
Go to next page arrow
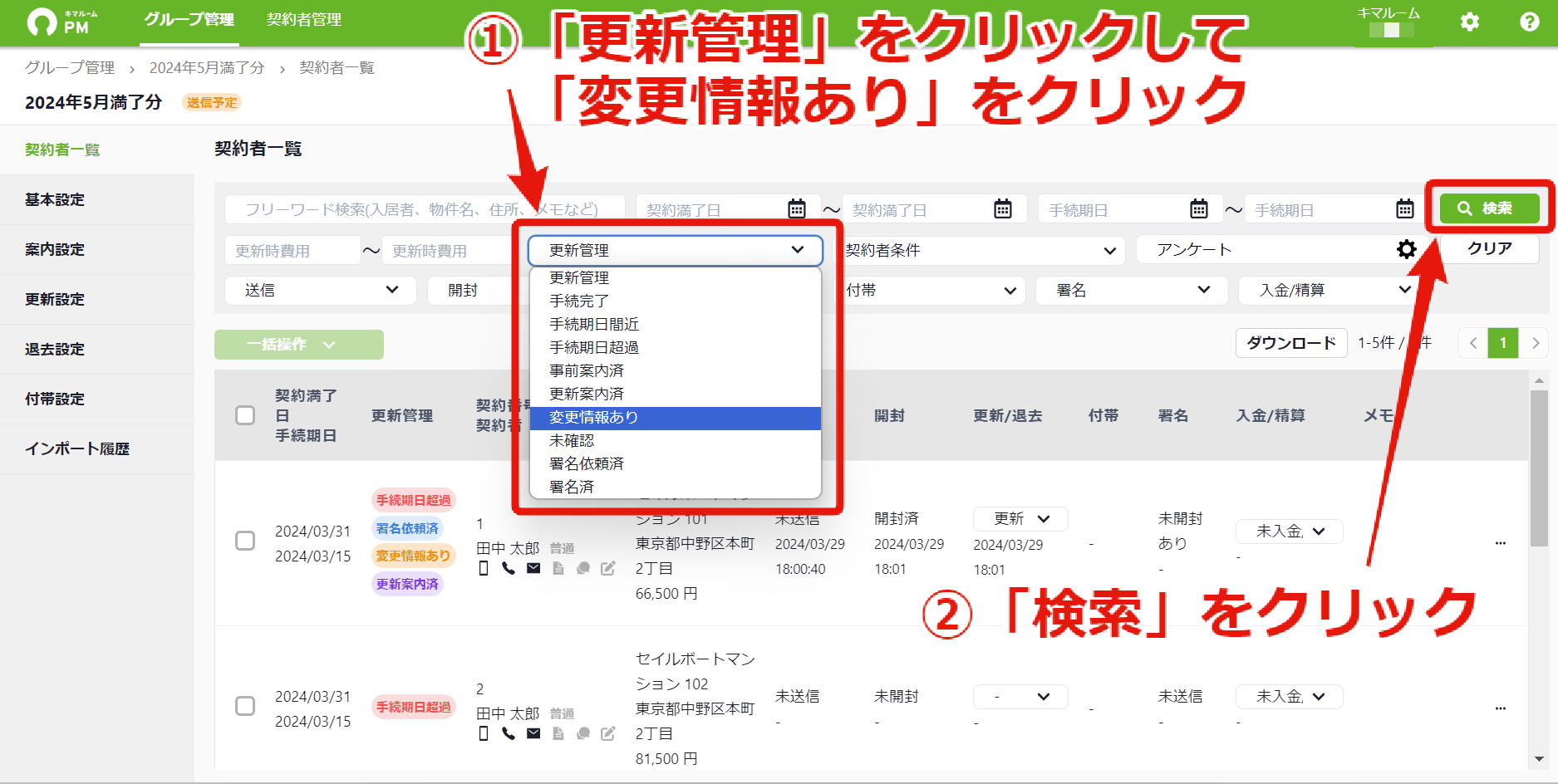pos(1535,343)
